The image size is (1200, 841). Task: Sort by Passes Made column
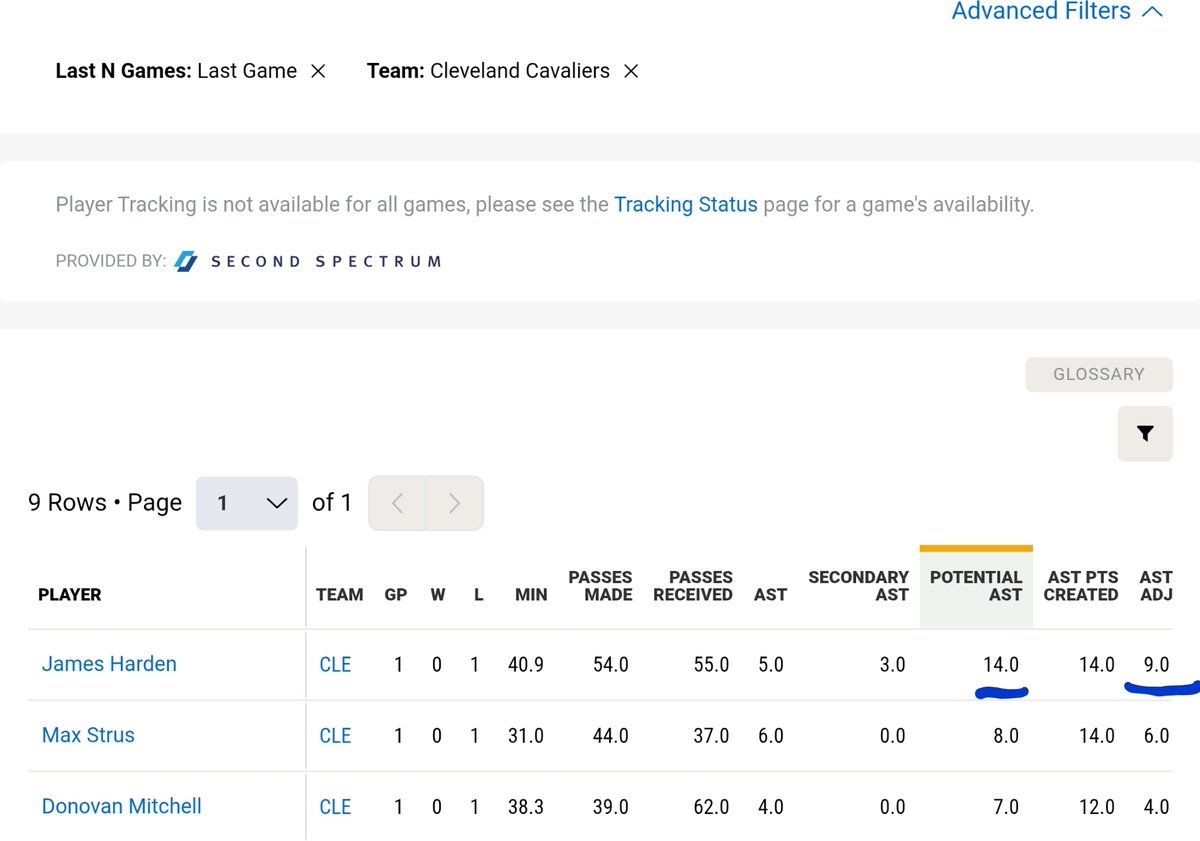[600, 586]
